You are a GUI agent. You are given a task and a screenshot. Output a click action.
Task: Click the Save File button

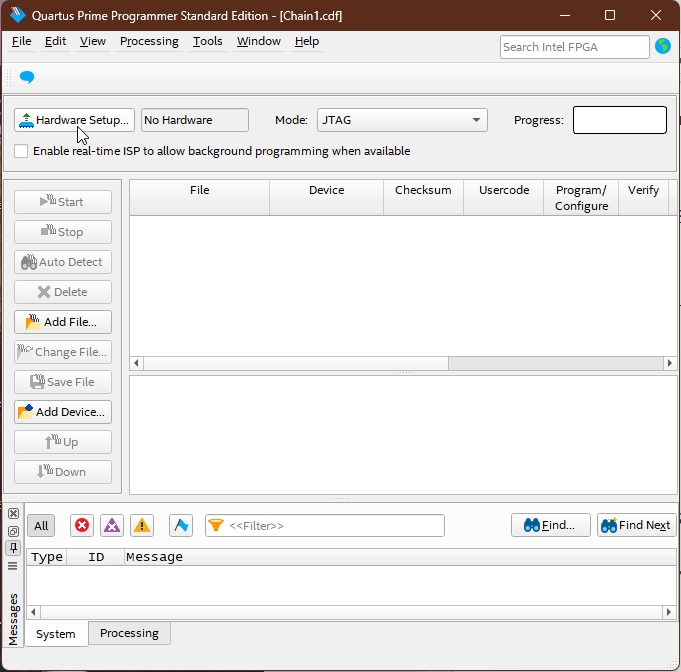(x=63, y=382)
